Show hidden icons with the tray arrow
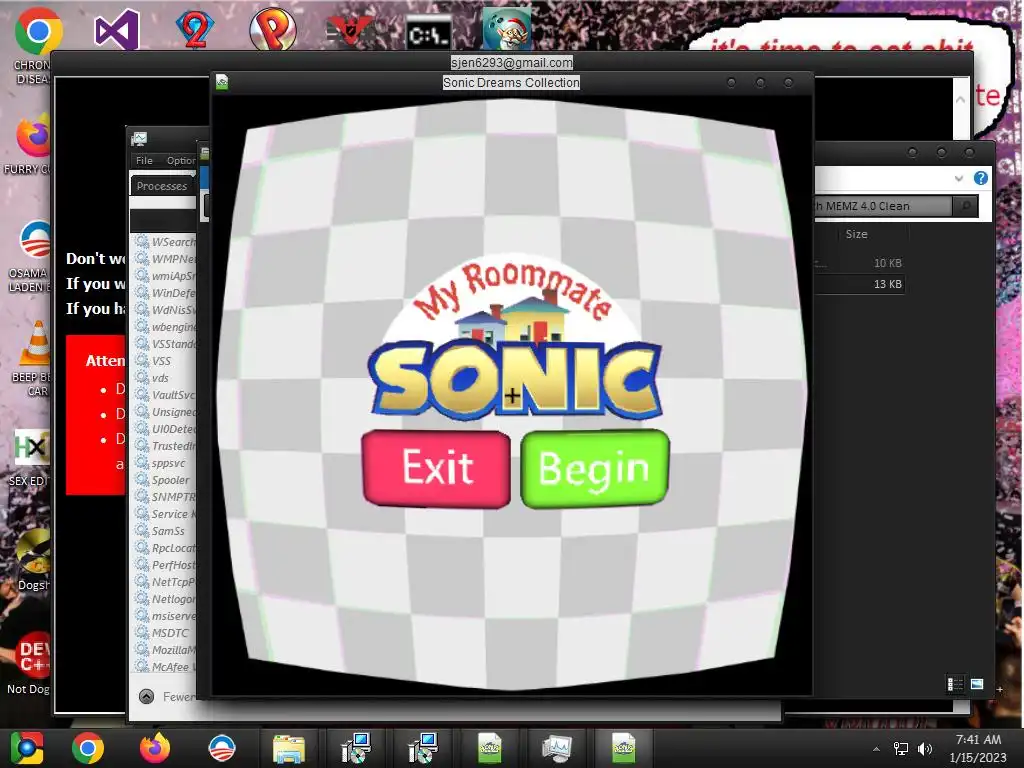Image resolution: width=1024 pixels, height=768 pixels. point(876,749)
